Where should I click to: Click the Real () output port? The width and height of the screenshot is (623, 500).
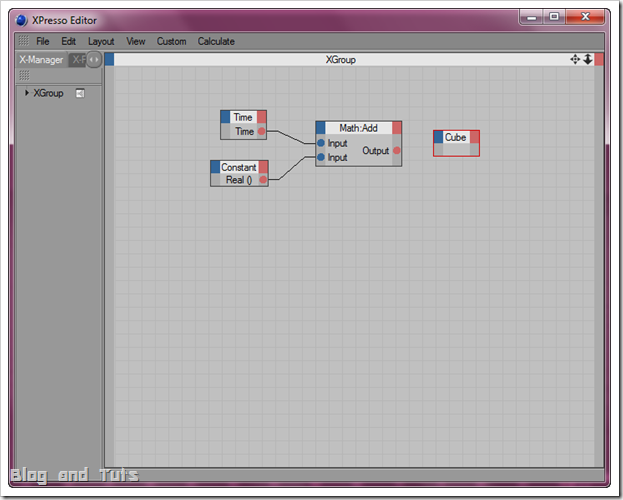pos(263,180)
